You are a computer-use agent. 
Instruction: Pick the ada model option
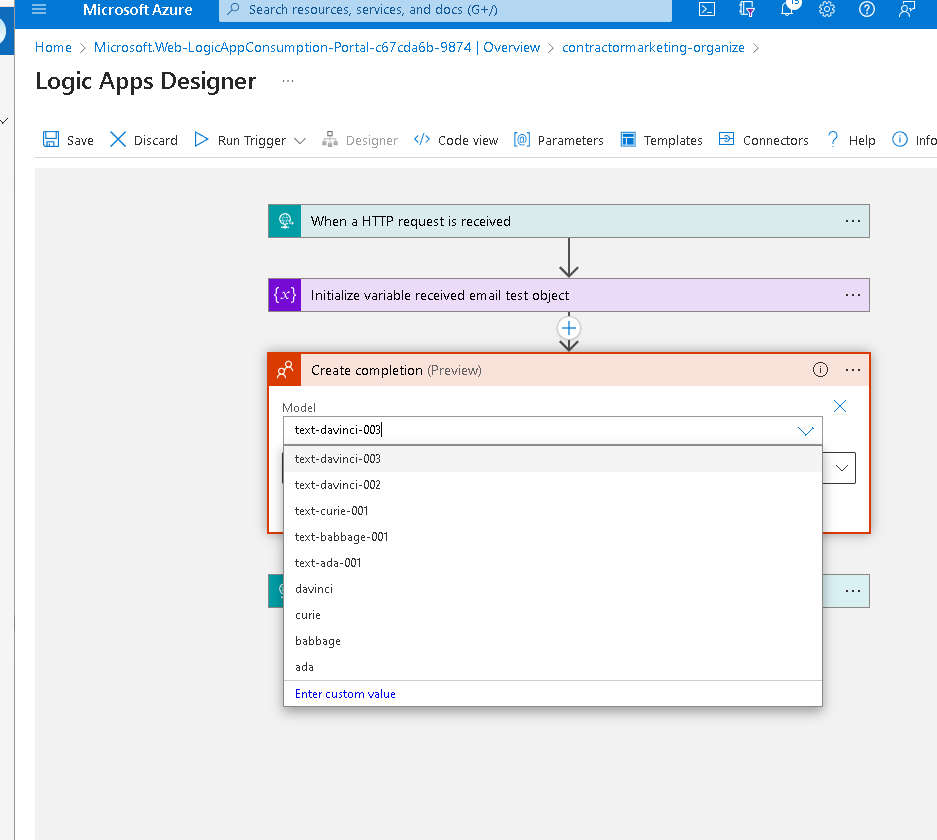pyautogui.click(x=553, y=667)
